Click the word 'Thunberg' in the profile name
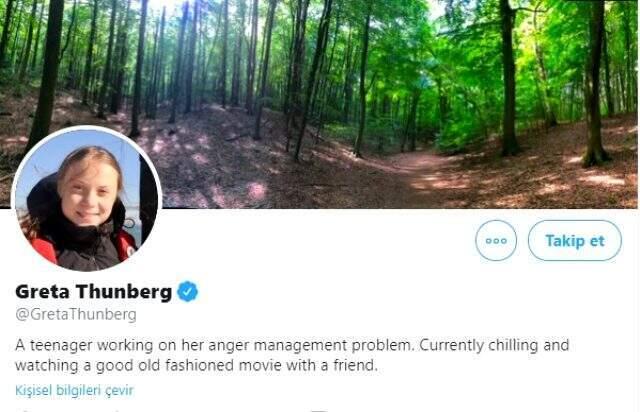This screenshot has height=412, width=640. [x=124, y=292]
